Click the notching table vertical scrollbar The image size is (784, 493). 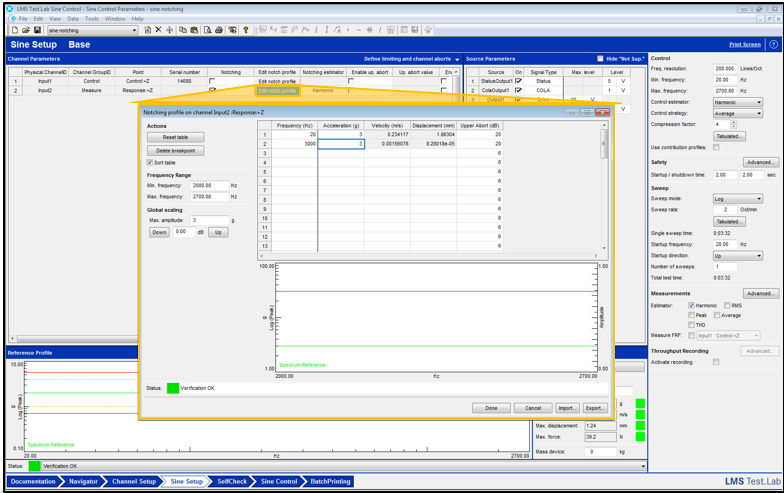[x=604, y=186]
